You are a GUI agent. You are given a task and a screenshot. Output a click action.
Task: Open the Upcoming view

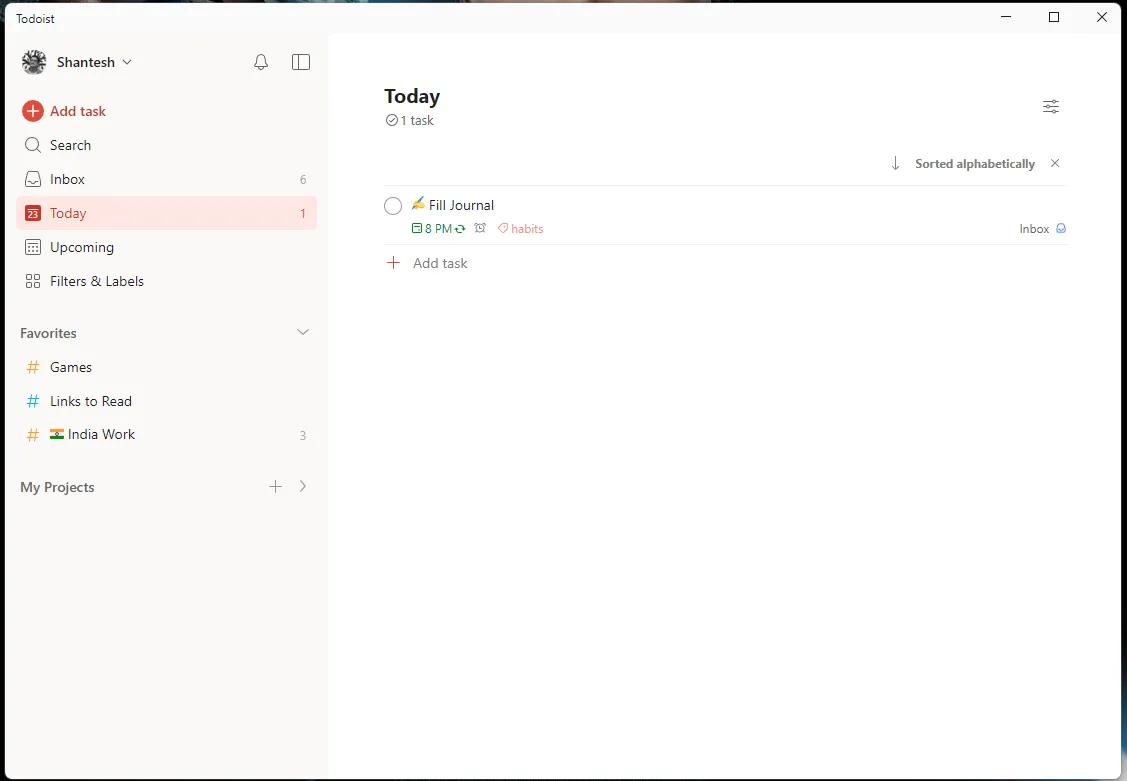coord(166,247)
